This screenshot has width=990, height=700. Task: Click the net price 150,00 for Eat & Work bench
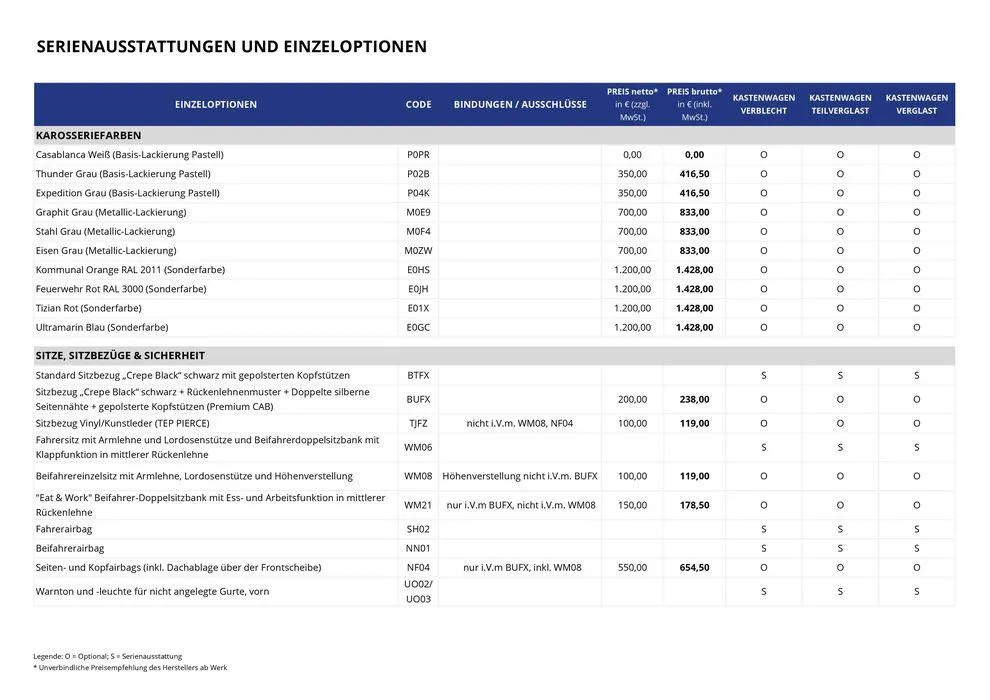pos(632,505)
